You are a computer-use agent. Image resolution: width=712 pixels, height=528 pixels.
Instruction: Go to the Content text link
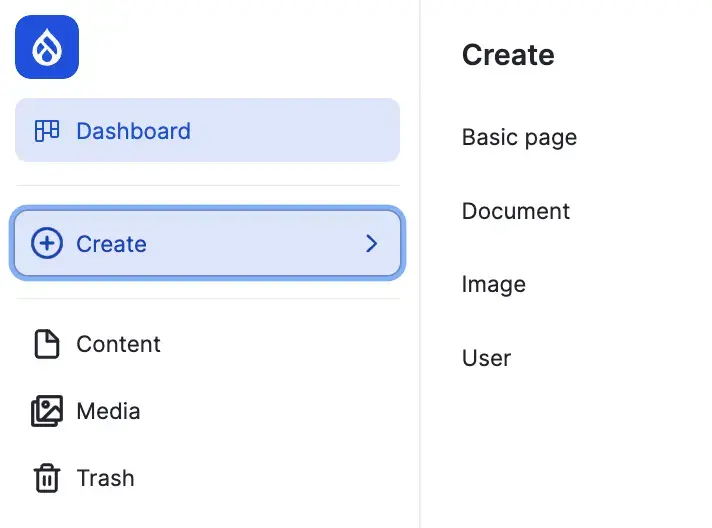pyautogui.click(x=118, y=344)
